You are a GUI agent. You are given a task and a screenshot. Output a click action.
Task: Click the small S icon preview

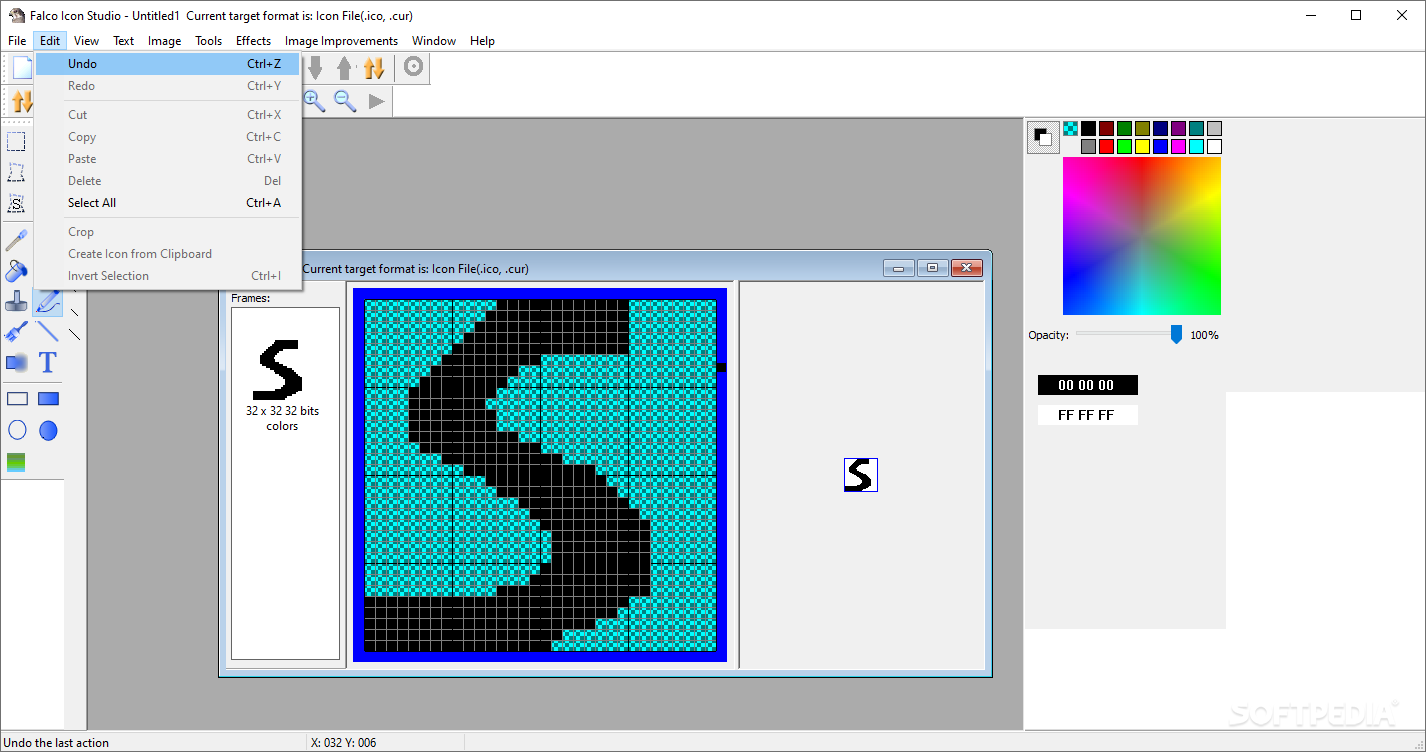point(861,475)
